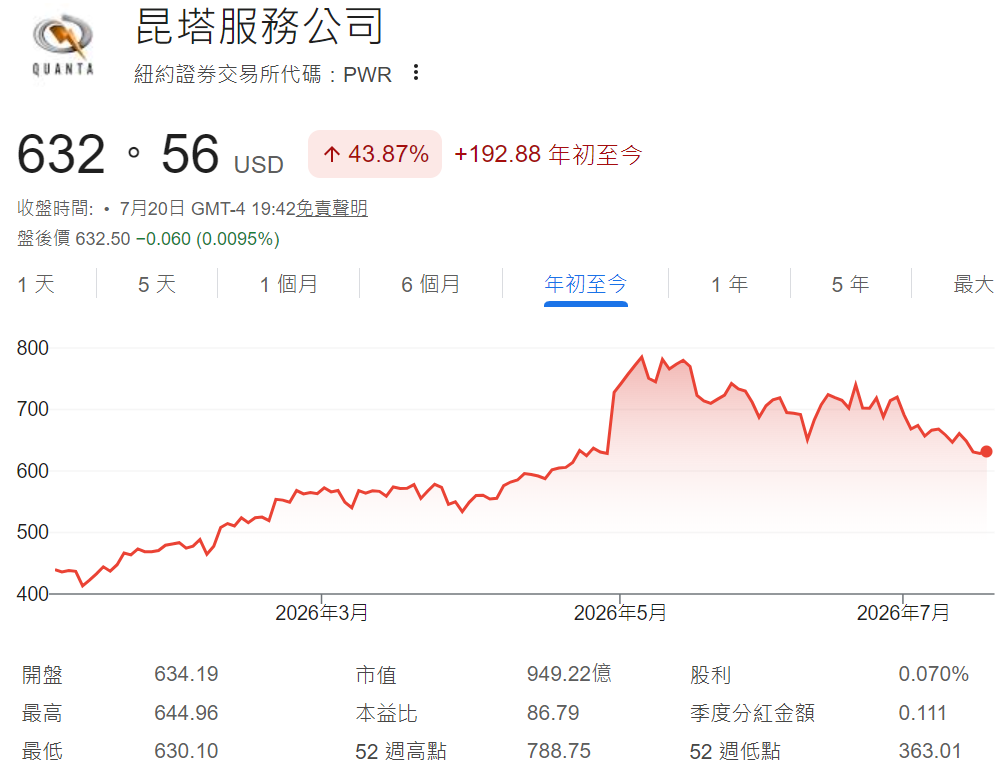Switch to the 1 個月 range tab
The width and height of the screenshot is (1006, 772).
click(288, 284)
